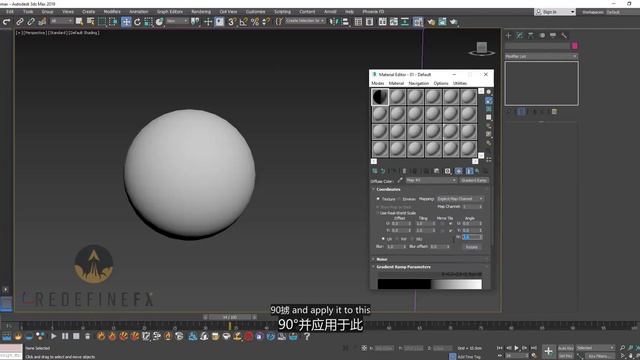
Task: Toggle Window/Crossing selection icon
Action: click(113, 22)
